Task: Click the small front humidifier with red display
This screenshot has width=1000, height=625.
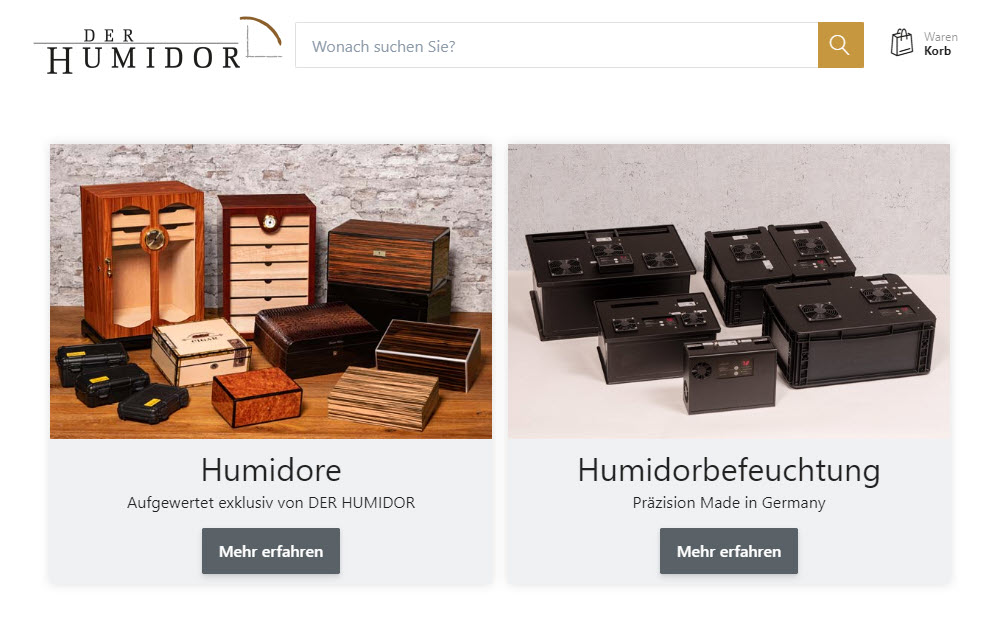Action: pyautogui.click(x=729, y=377)
